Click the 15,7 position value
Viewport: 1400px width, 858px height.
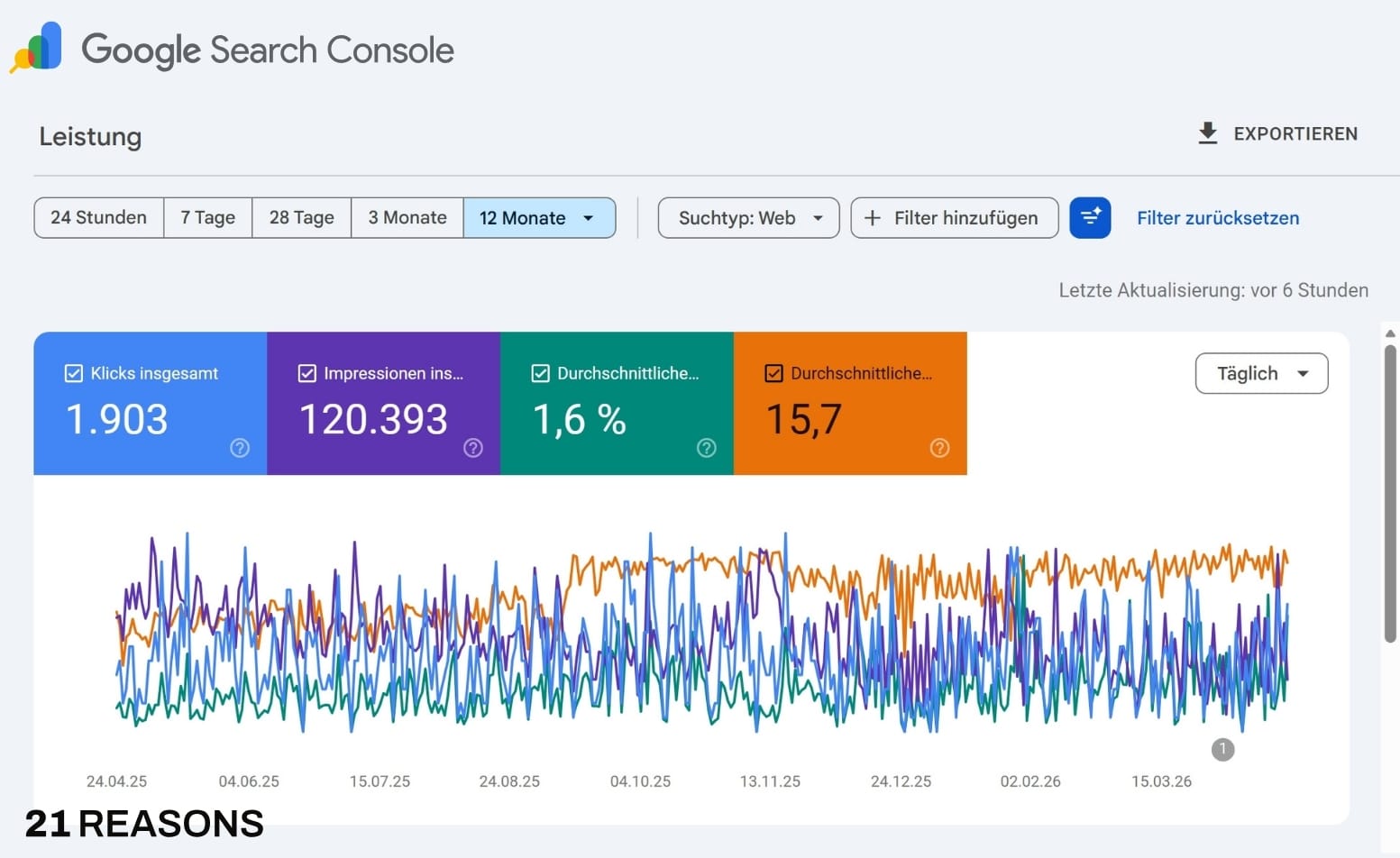(x=804, y=420)
